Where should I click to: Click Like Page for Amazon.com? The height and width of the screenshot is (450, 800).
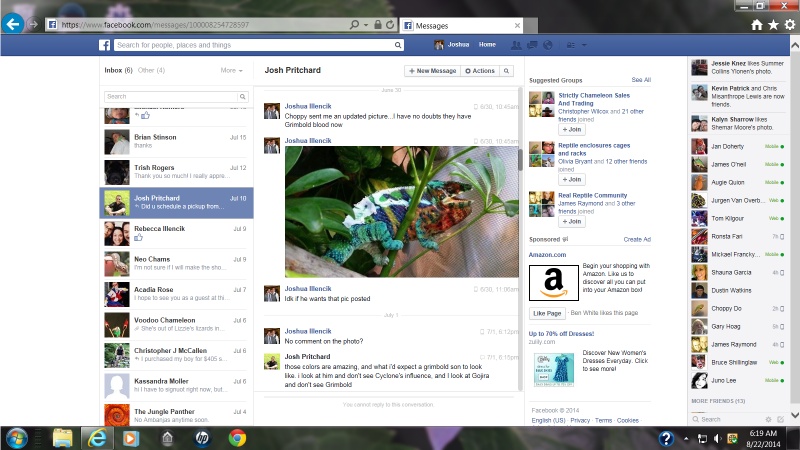tap(547, 313)
